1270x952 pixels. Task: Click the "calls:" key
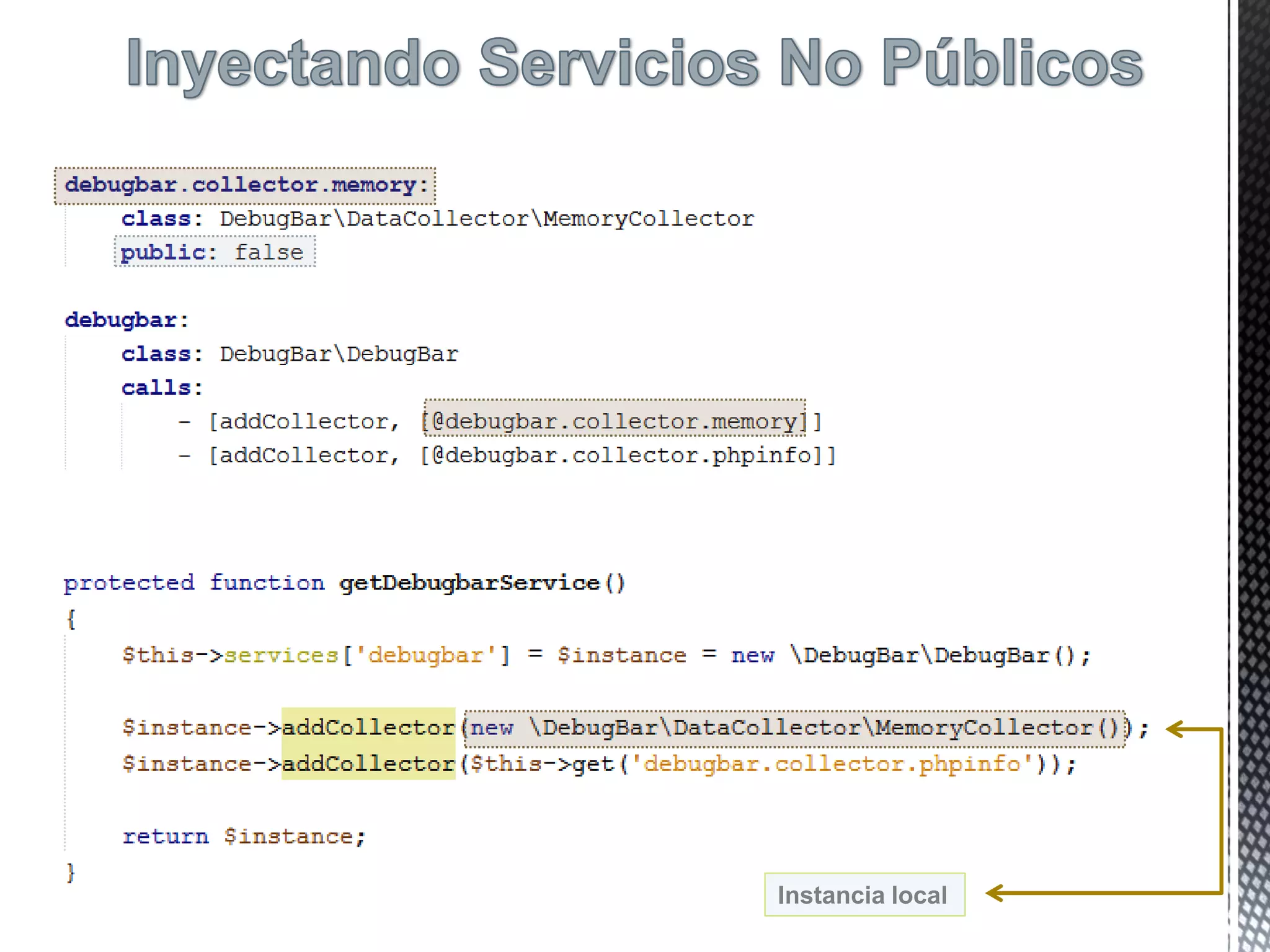162,387
